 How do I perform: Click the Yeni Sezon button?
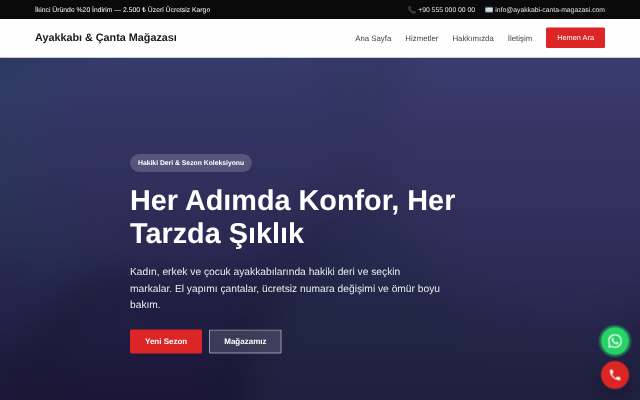(166, 341)
